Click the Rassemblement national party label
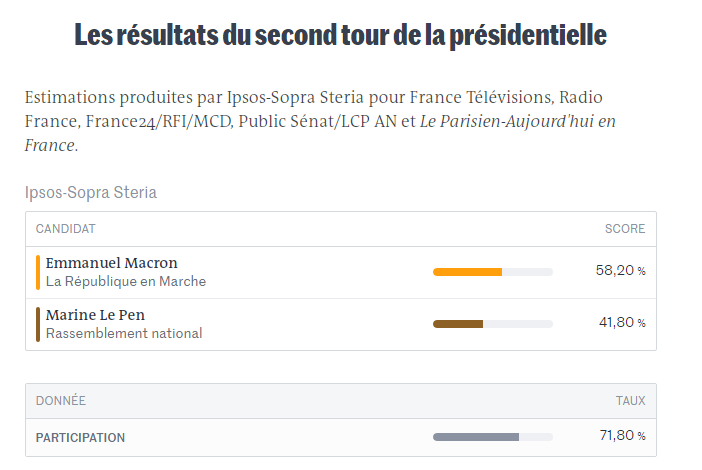Viewport: 702px width, 470px height. [x=124, y=334]
